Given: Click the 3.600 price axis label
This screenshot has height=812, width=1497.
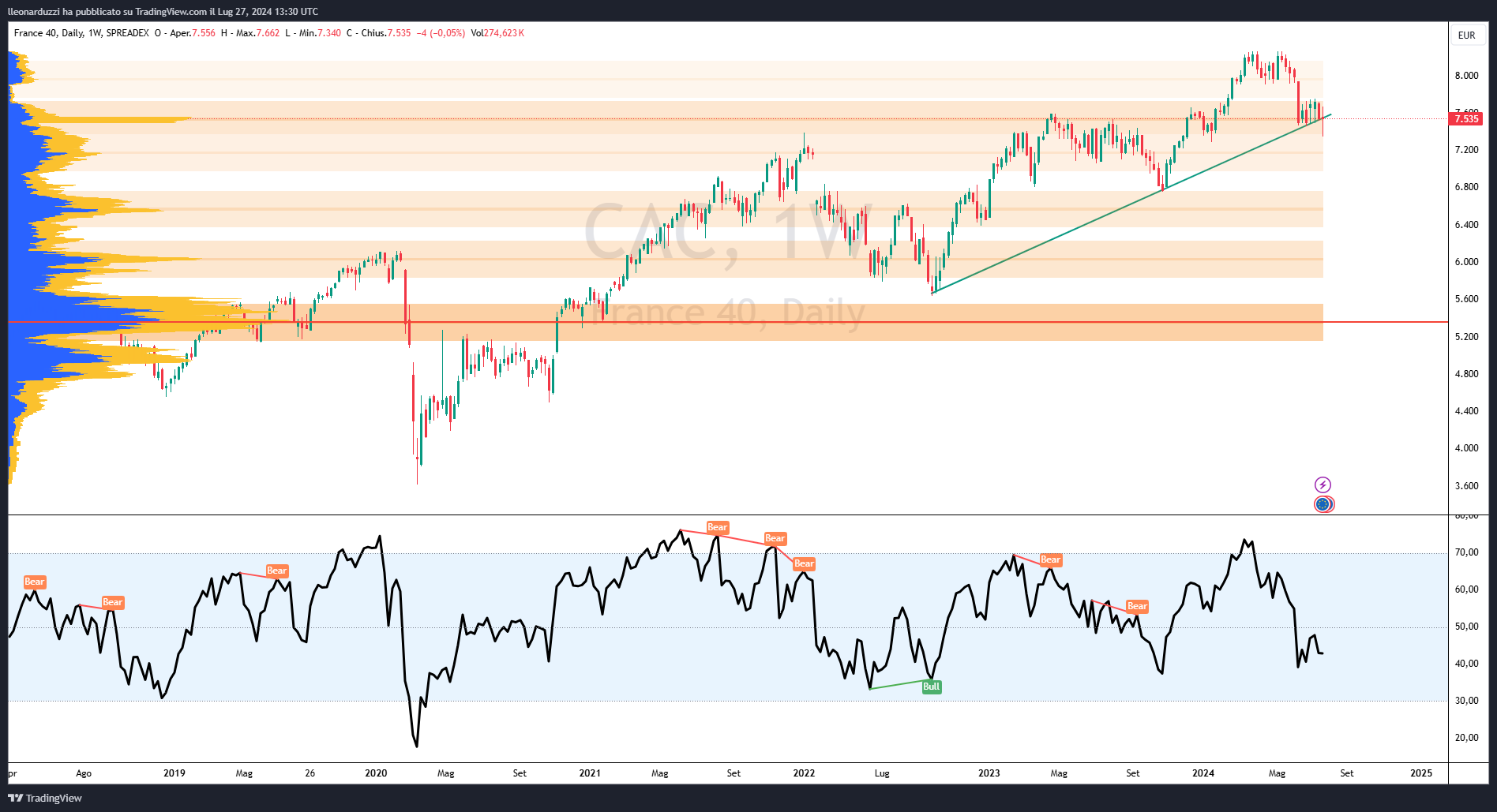Looking at the screenshot, I should [1466, 486].
